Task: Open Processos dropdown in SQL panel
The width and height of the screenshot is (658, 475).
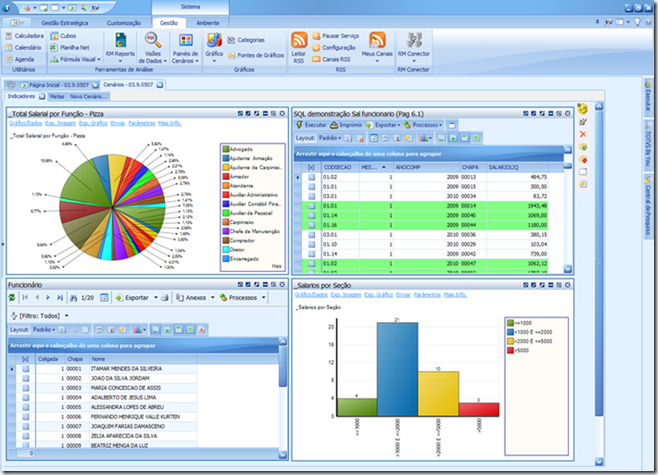Action: click(423, 125)
